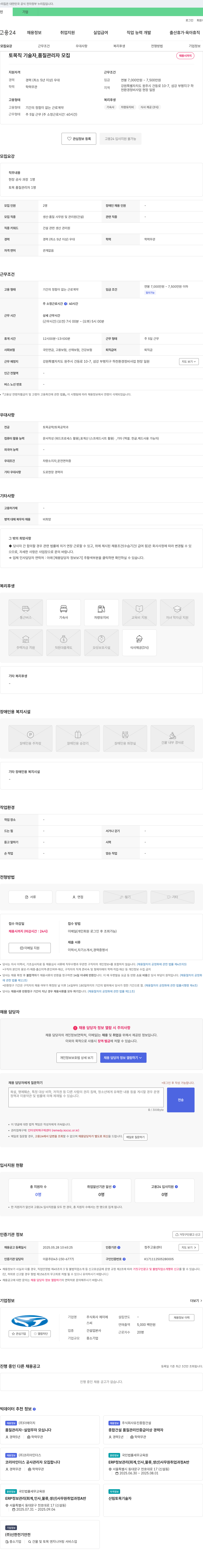Click 열람제한 button under company logo

click(x=41, y=1334)
